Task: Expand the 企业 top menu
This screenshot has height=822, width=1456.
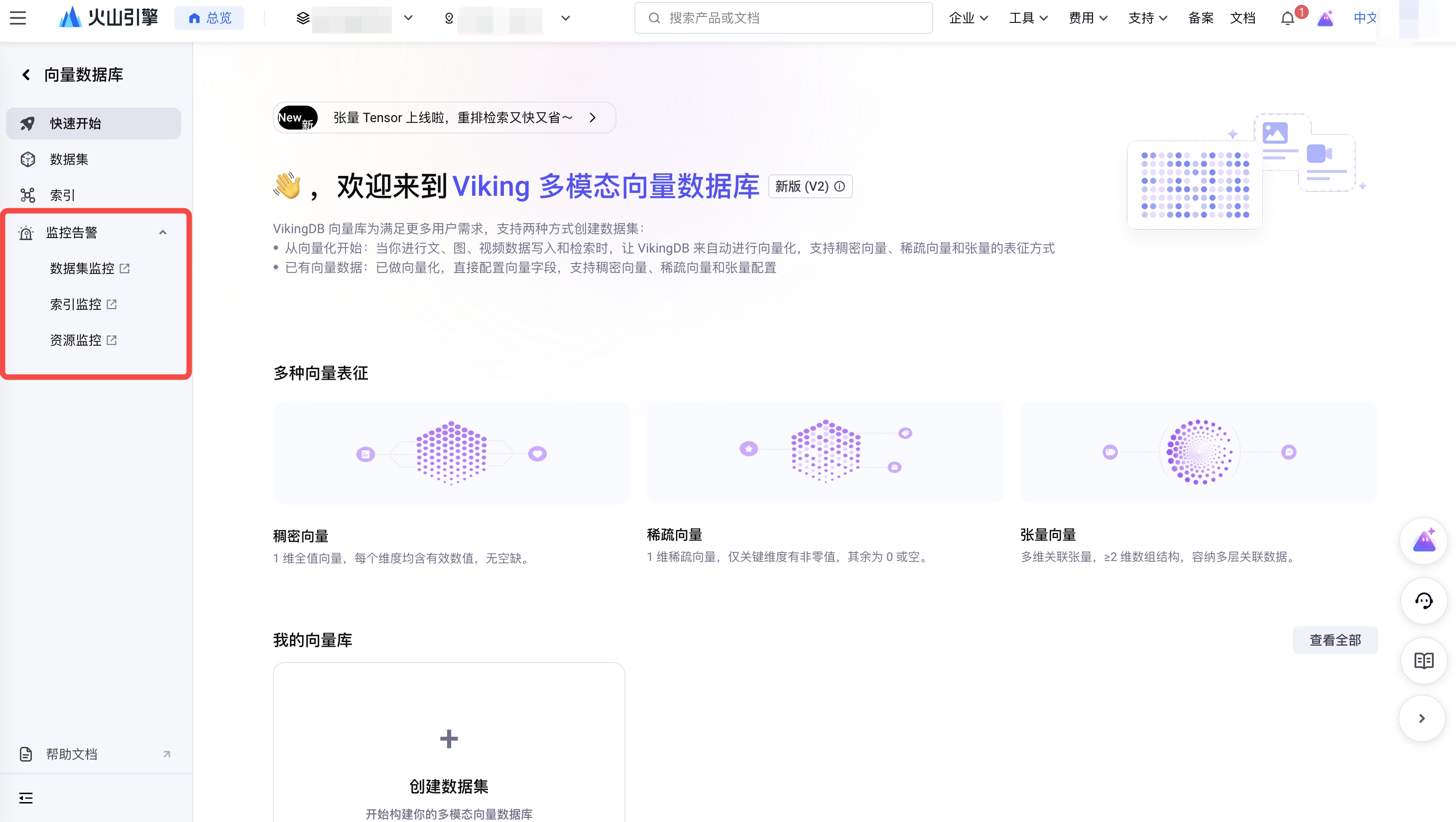Action: coord(968,18)
